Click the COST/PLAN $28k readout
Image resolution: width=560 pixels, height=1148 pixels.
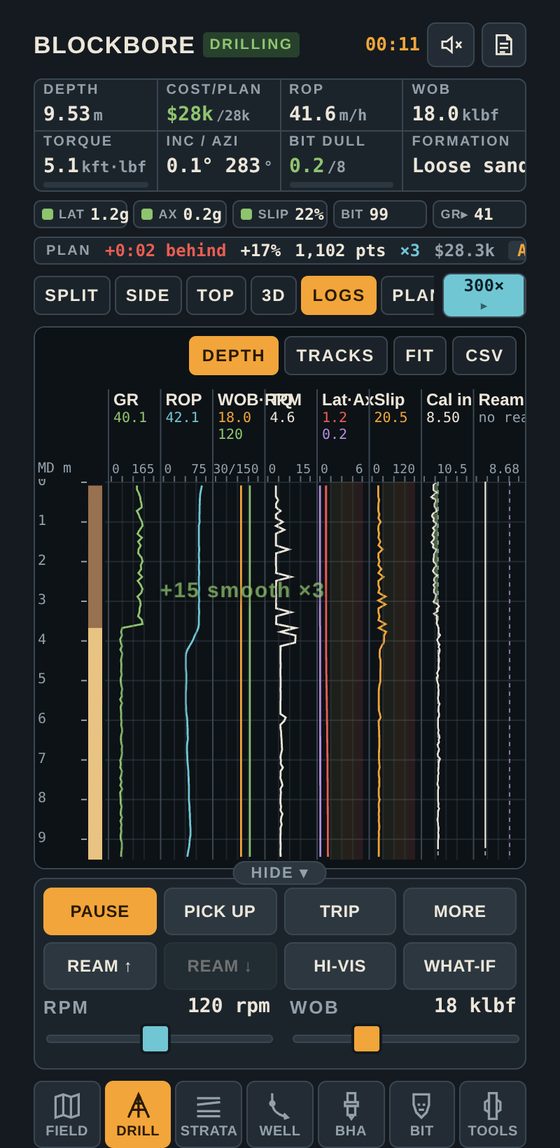click(219, 105)
